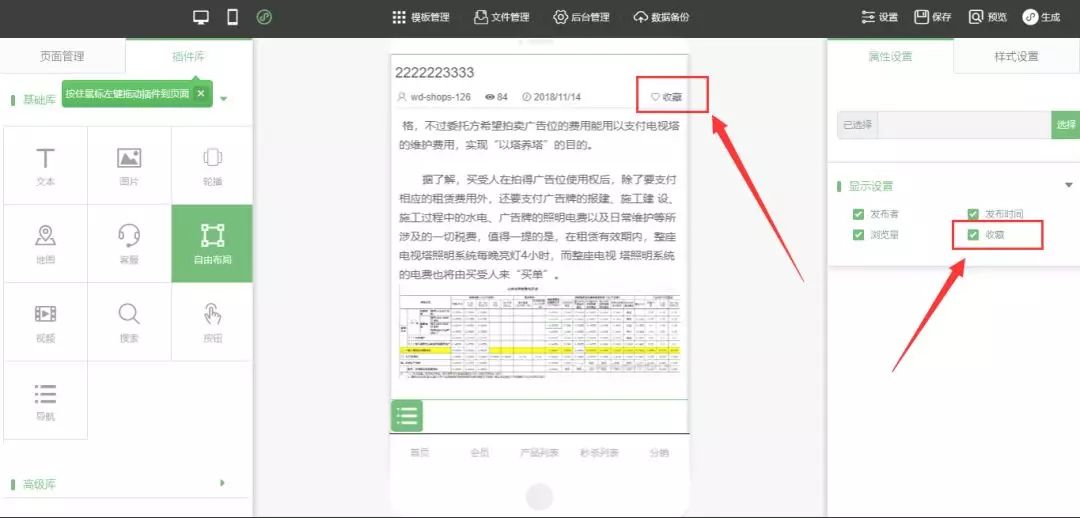Select the 自由布局 free layout plugin
1080x518 pixels.
coord(212,244)
